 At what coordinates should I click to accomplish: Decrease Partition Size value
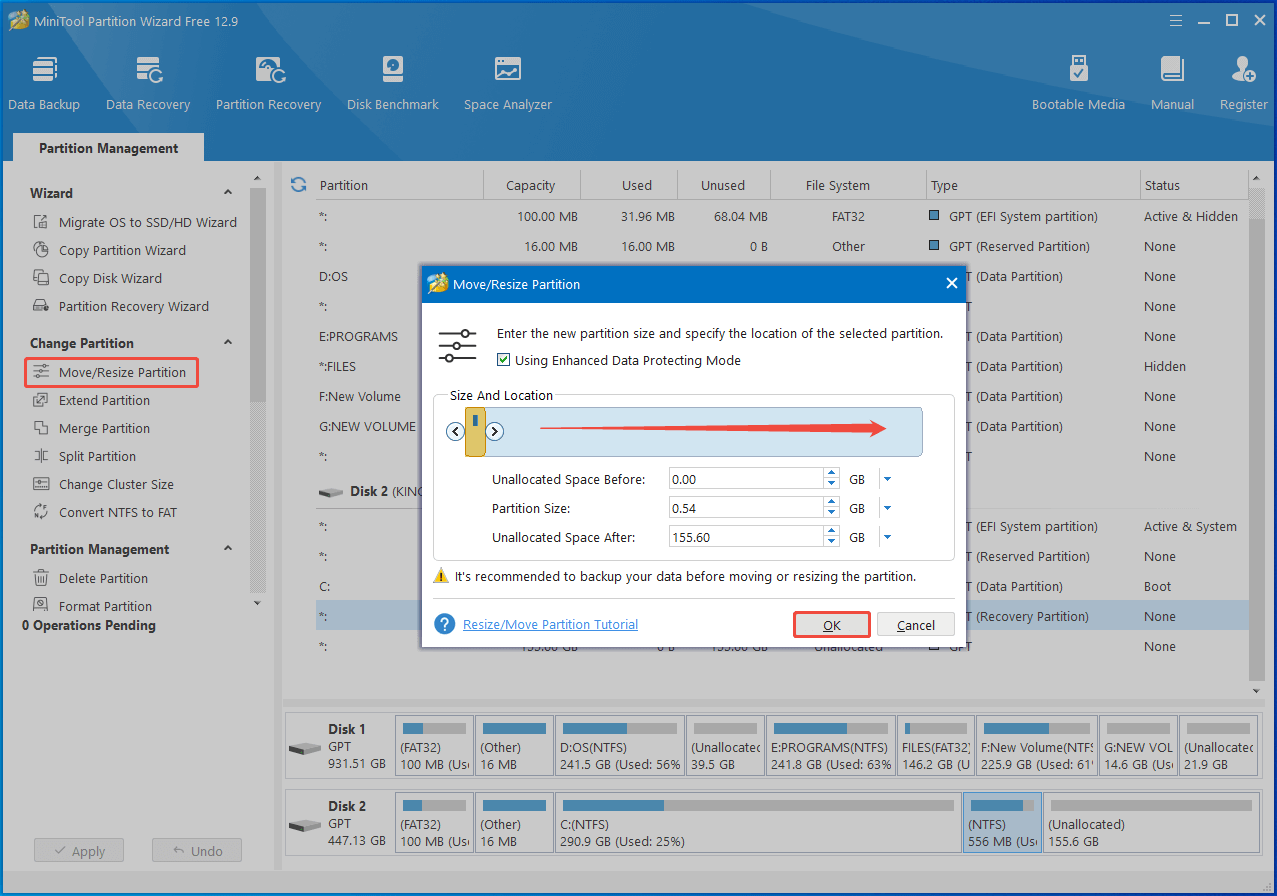coord(832,513)
